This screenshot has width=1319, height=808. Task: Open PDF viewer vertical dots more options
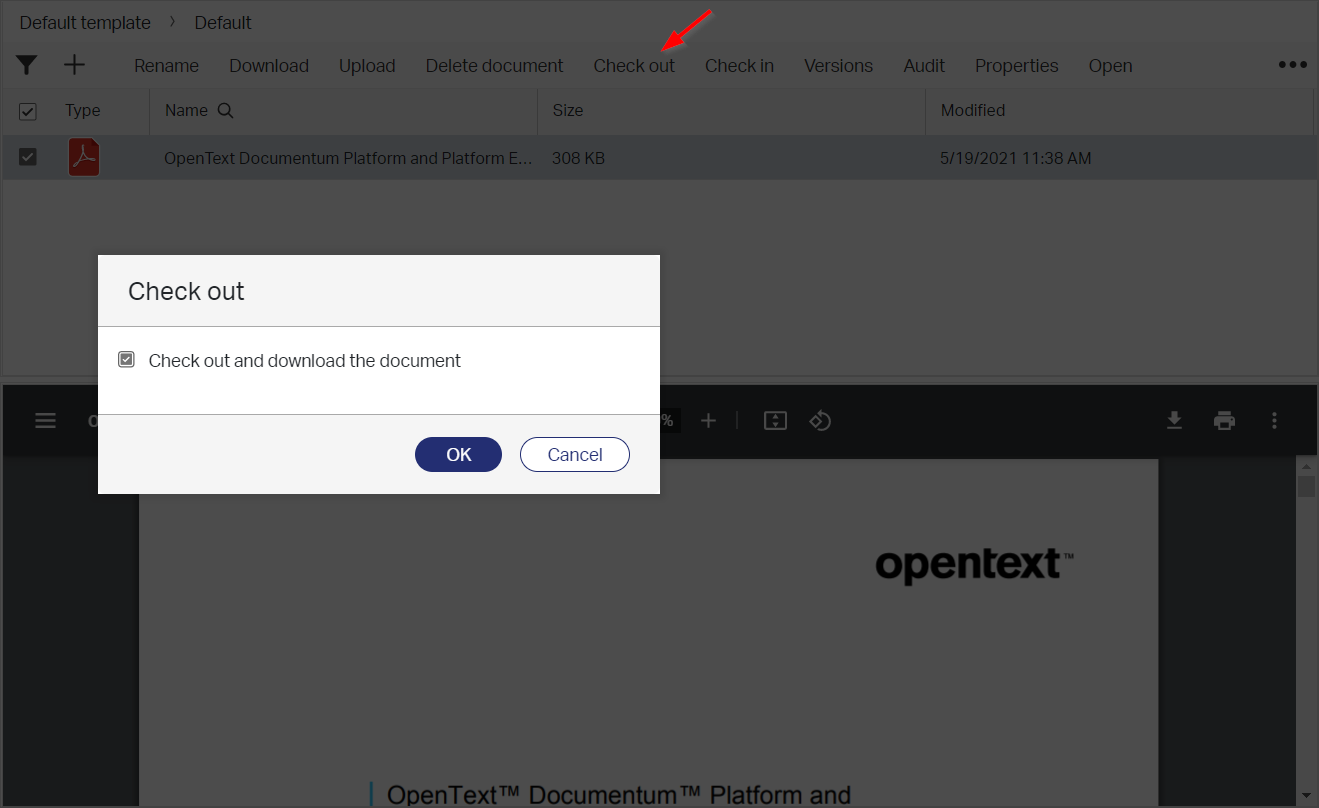[1274, 421]
